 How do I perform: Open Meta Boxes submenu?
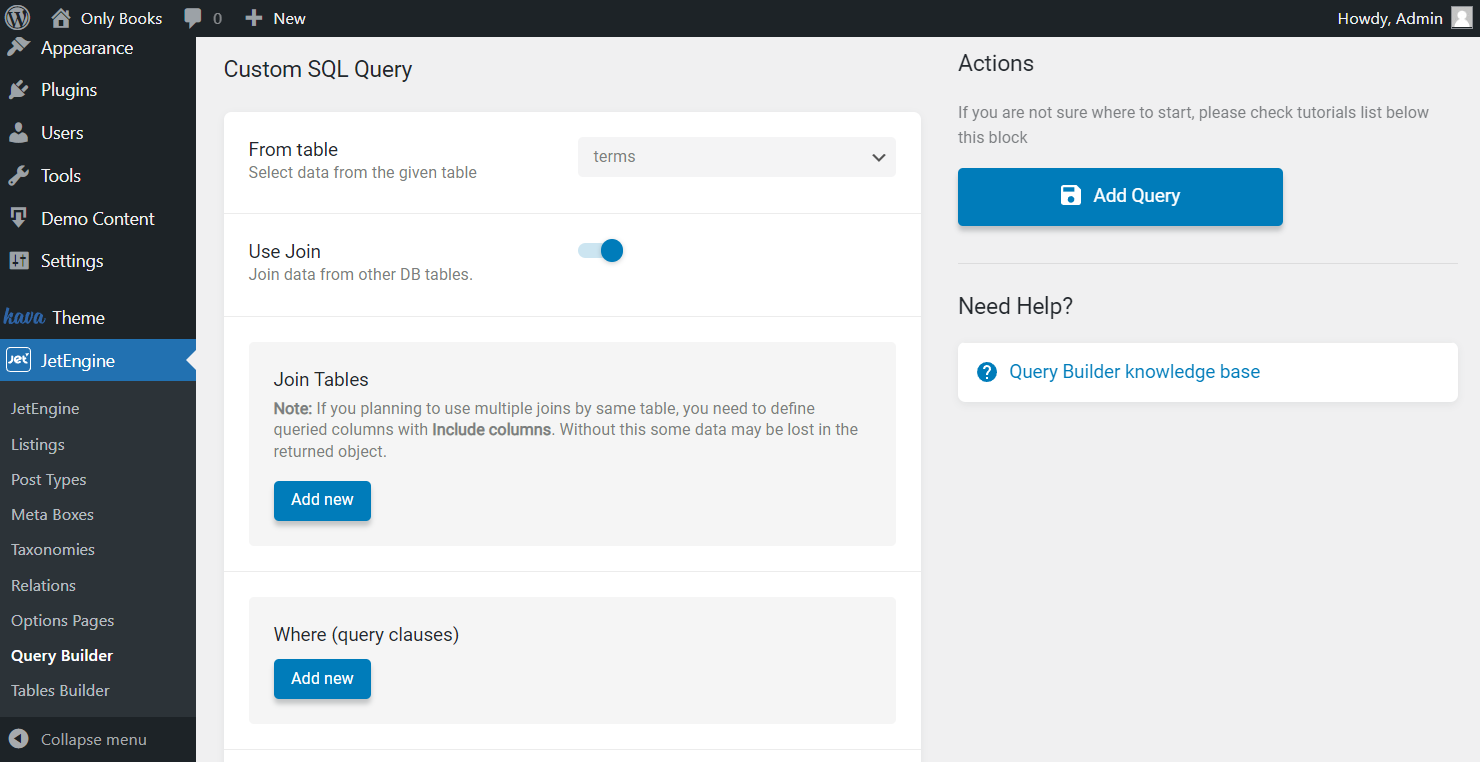coord(52,515)
